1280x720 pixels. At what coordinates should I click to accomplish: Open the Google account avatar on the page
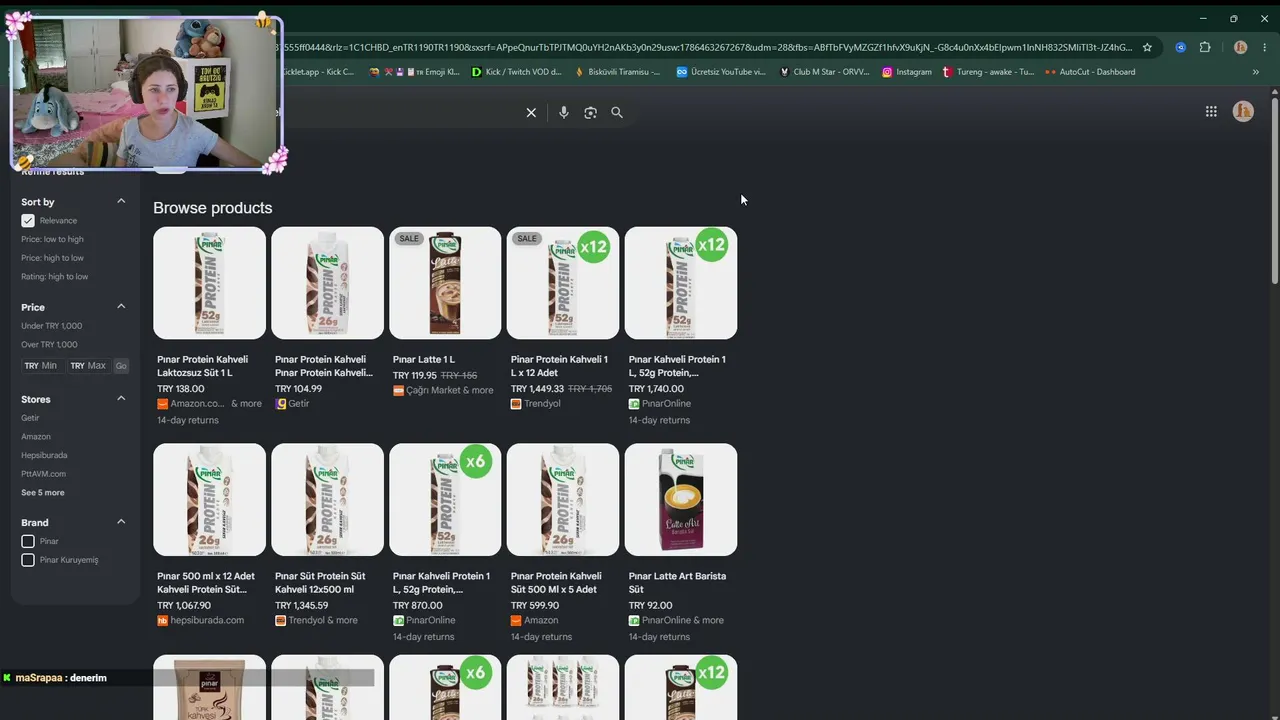click(1243, 112)
